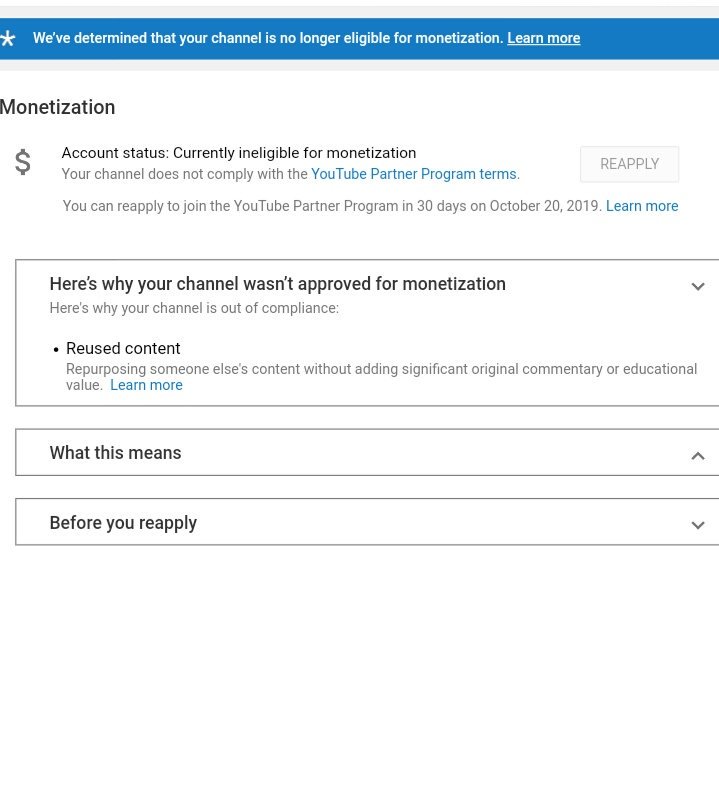Click the REAPPLY button
The width and height of the screenshot is (719, 799).
tap(629, 164)
